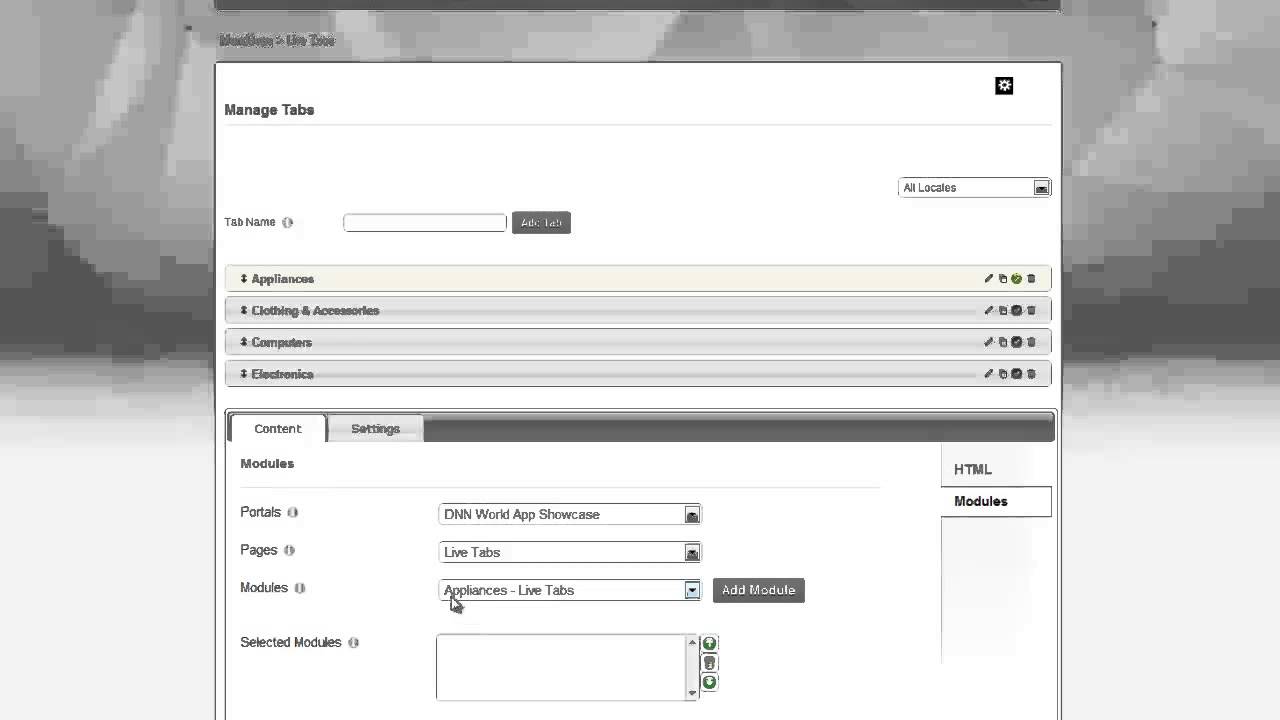
Task: Click the Selected Modules scroll down arrow
Action: (x=692, y=693)
